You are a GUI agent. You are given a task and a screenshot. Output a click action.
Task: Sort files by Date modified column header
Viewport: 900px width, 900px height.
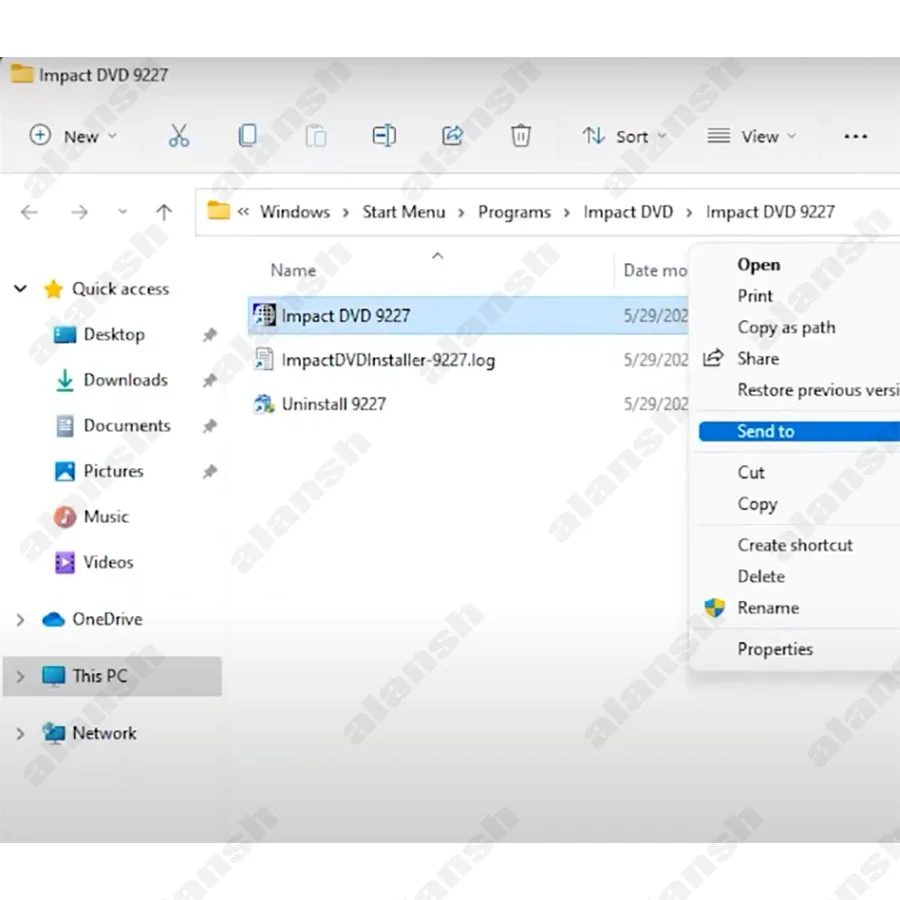[x=655, y=270]
